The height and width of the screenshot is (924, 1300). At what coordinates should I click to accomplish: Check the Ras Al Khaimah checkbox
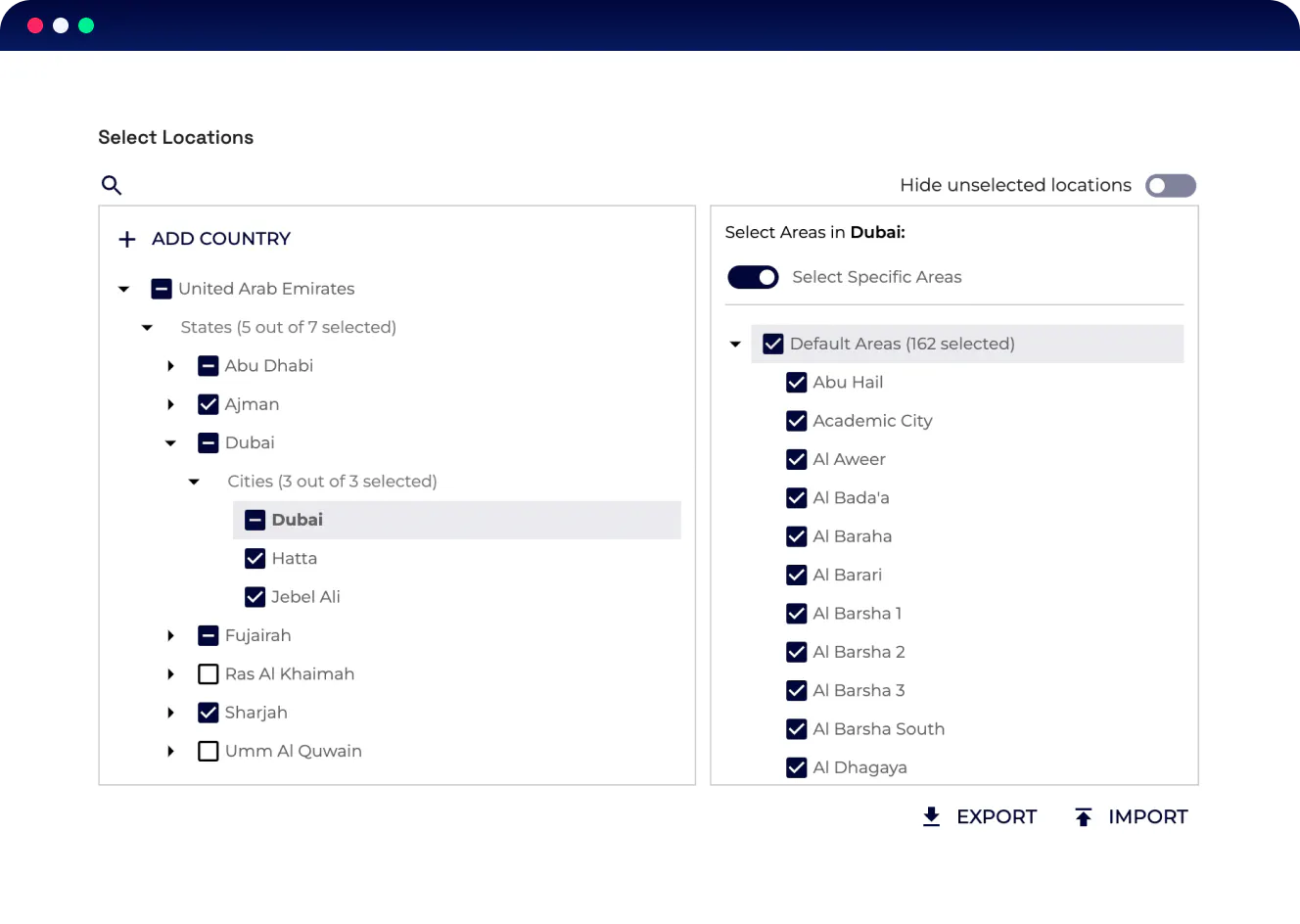(x=209, y=673)
